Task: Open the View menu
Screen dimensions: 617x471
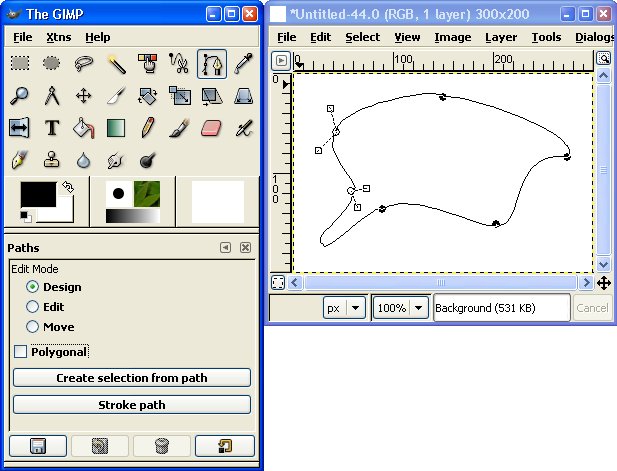Action: [407, 37]
